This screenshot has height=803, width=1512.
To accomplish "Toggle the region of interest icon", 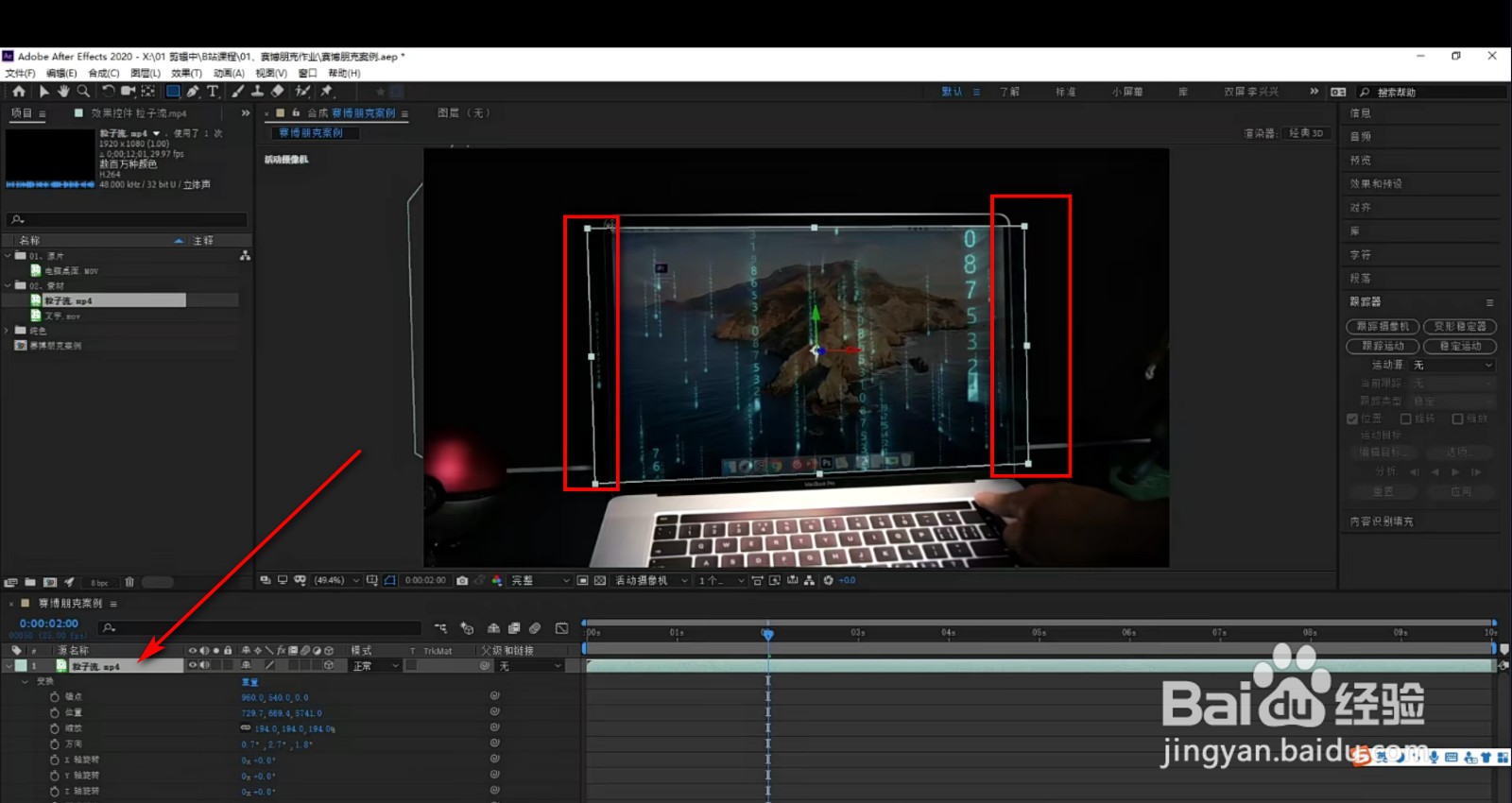I will click(583, 580).
